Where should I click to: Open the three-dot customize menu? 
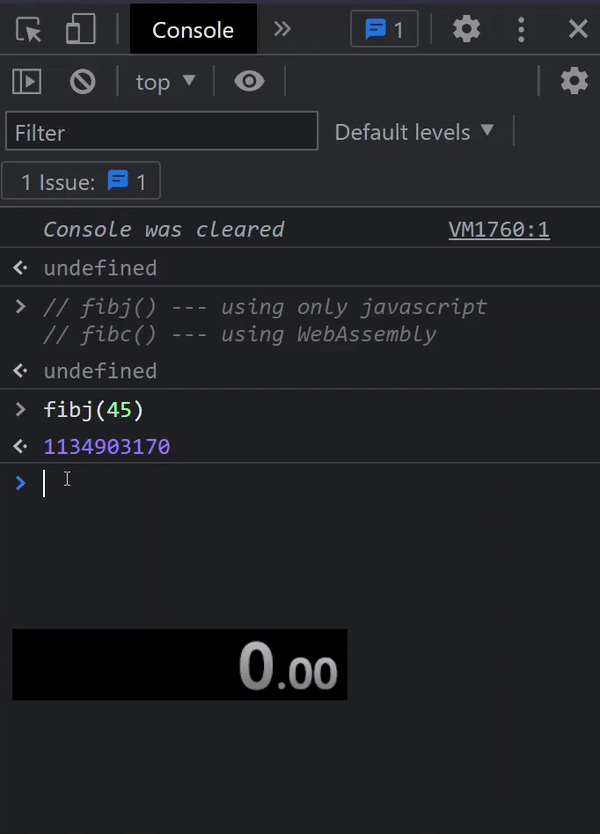click(521, 29)
